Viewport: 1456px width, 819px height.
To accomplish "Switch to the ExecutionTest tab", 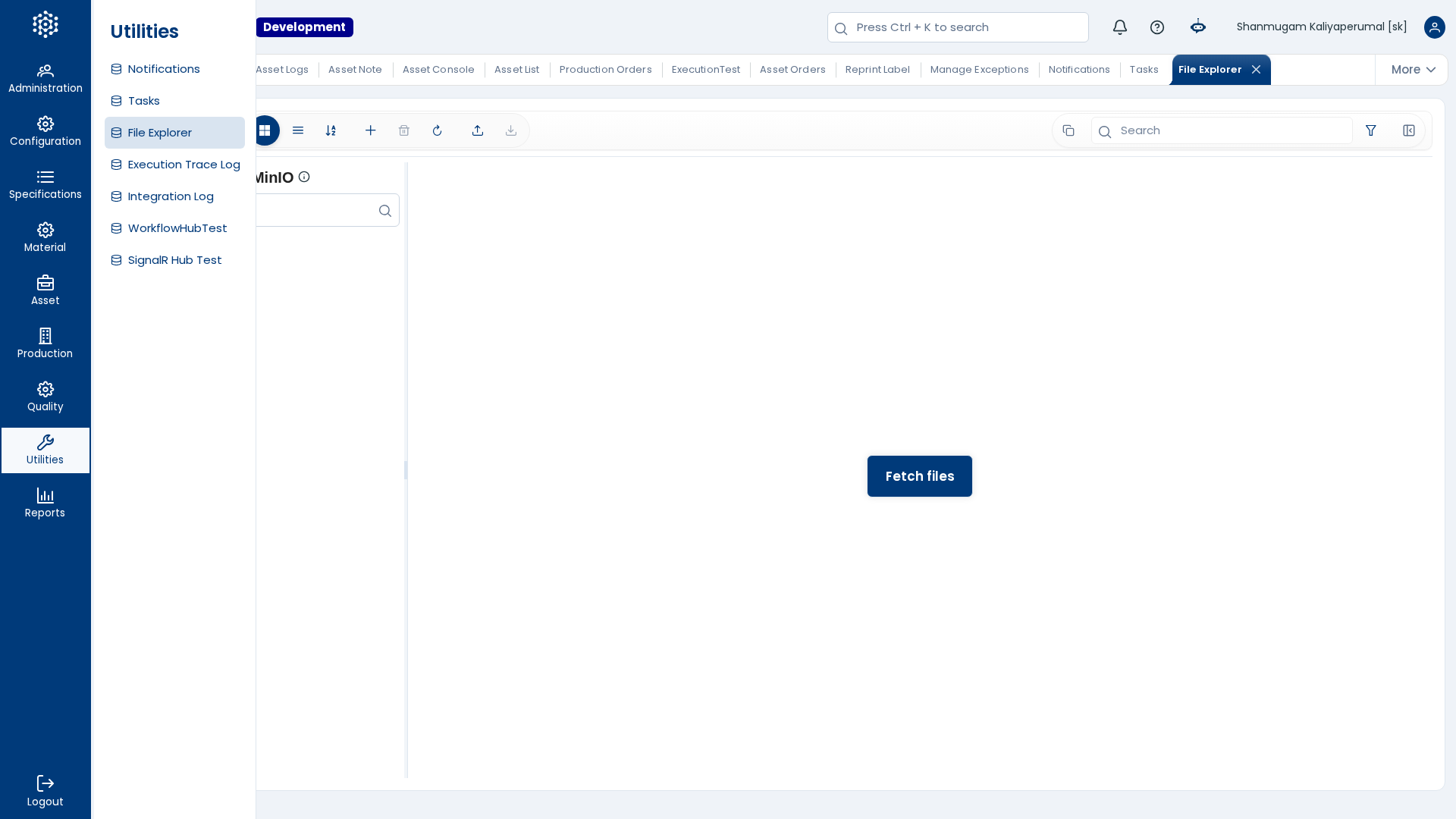I will [x=706, y=70].
